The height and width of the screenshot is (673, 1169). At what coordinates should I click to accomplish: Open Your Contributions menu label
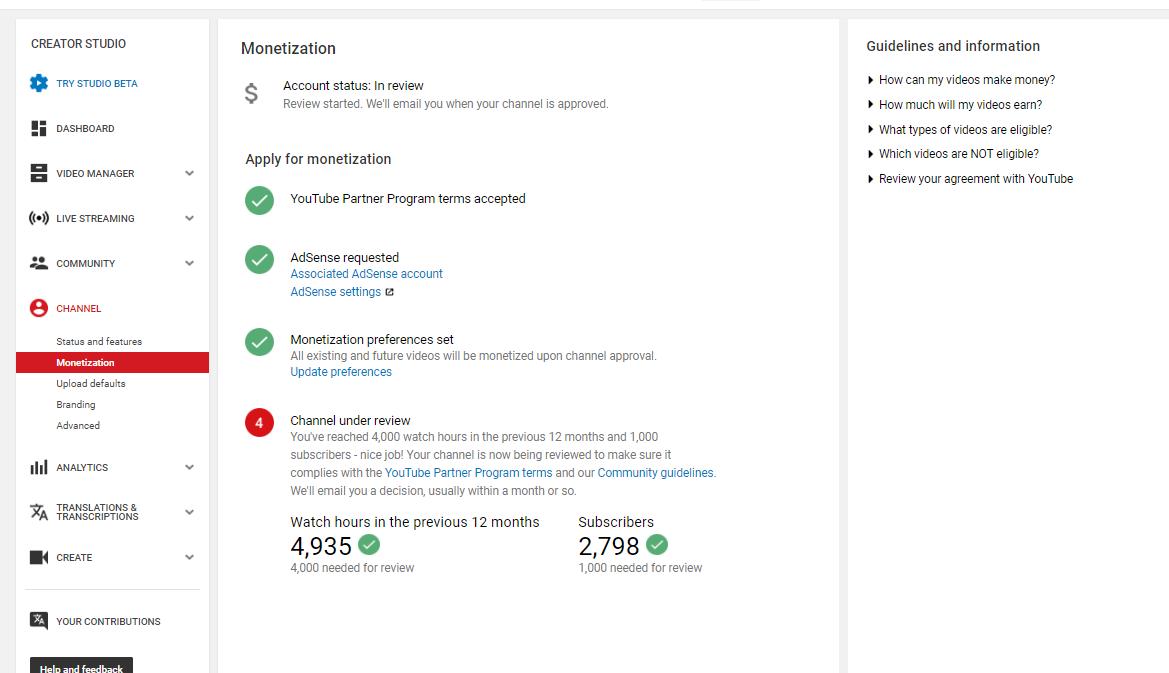click(109, 621)
